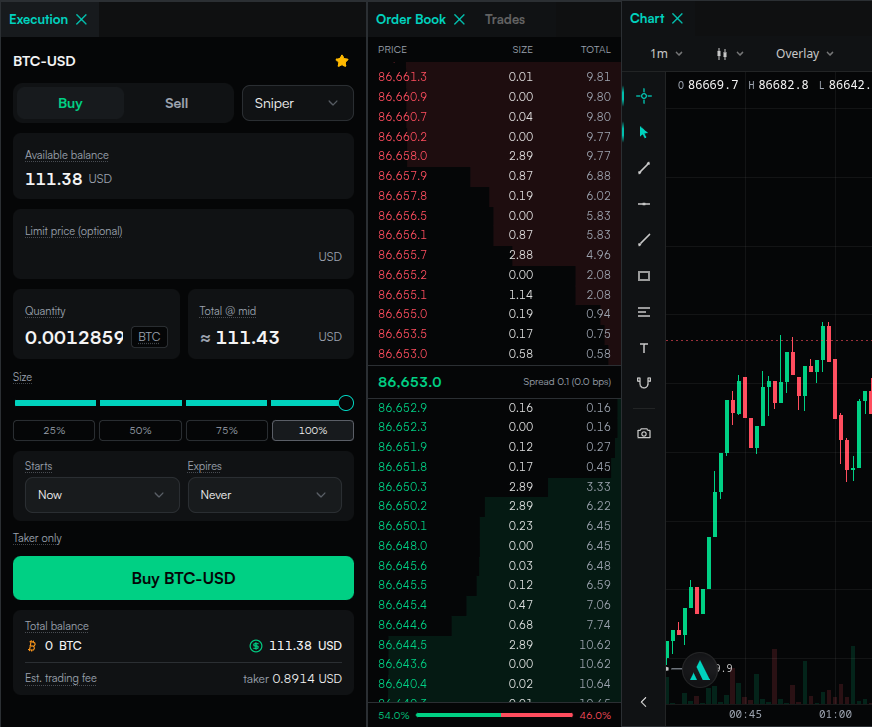
Task: Select the Order Book tab
Action: coord(410,19)
